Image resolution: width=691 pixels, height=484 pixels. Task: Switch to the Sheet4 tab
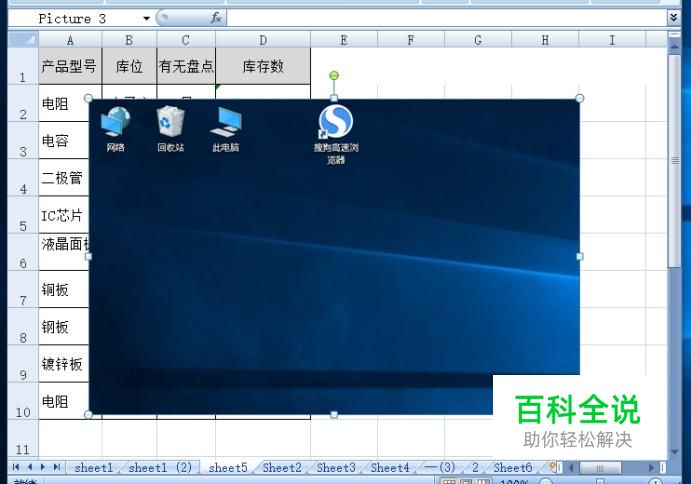(x=390, y=467)
